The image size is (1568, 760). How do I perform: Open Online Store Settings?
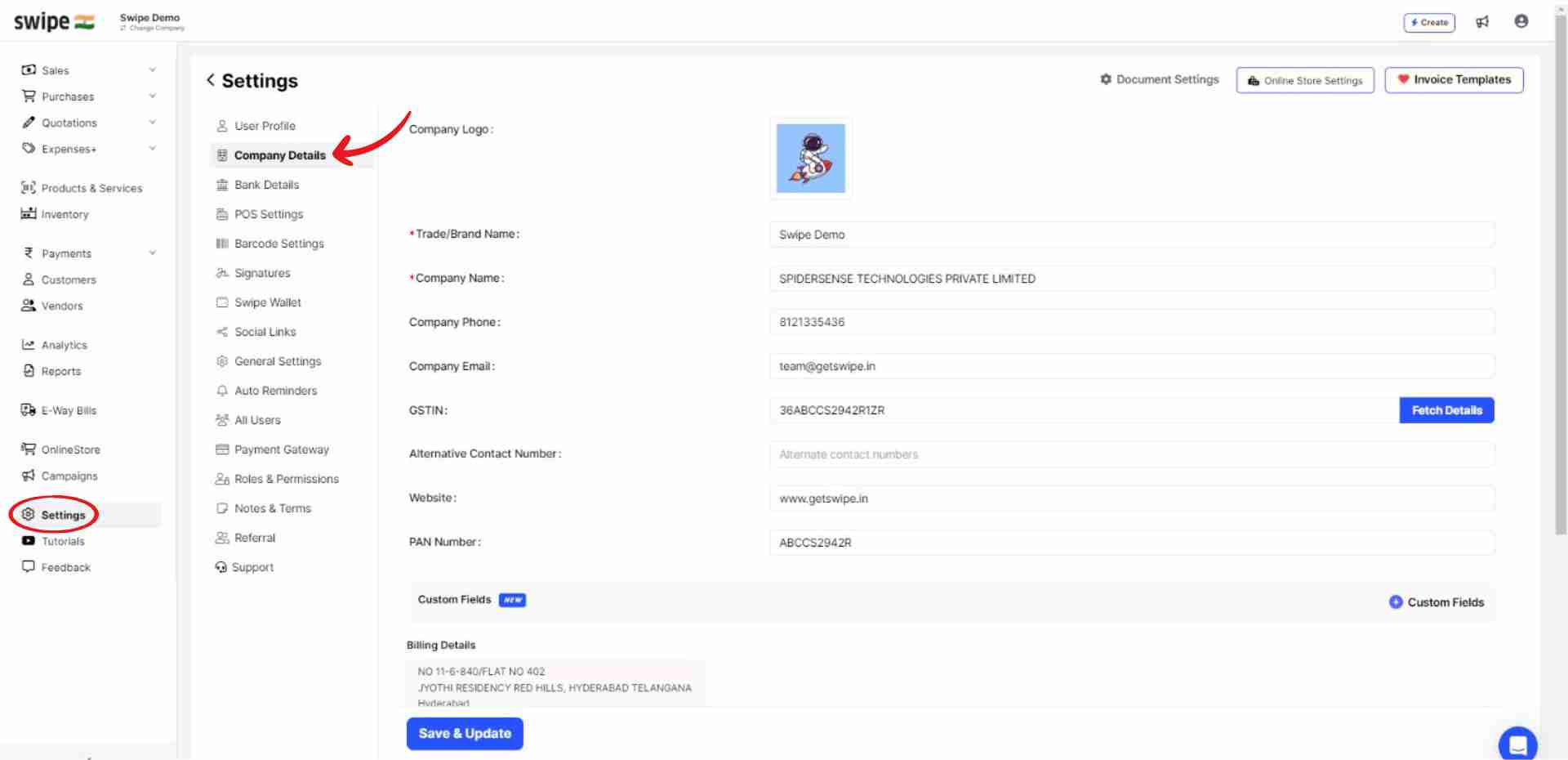(1305, 80)
